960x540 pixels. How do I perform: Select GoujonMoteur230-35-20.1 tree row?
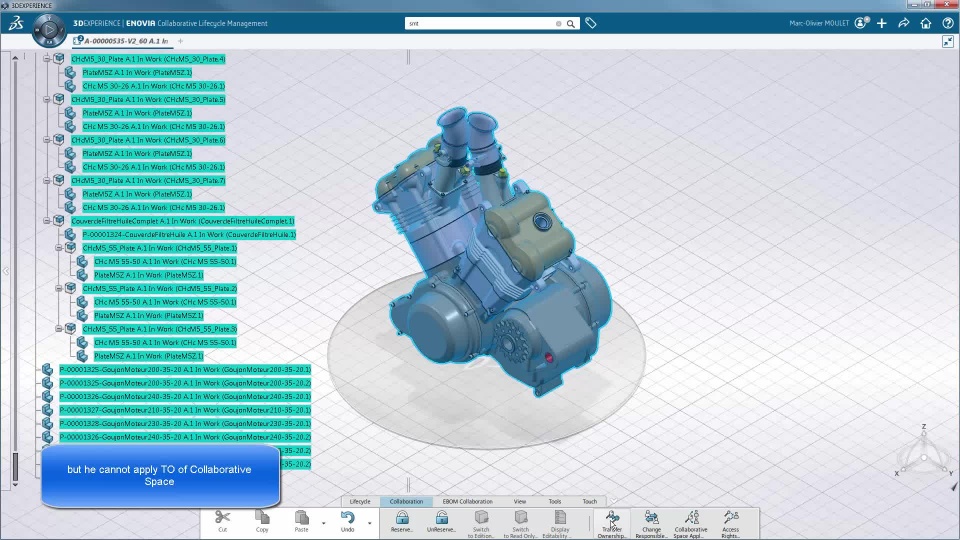click(185, 423)
